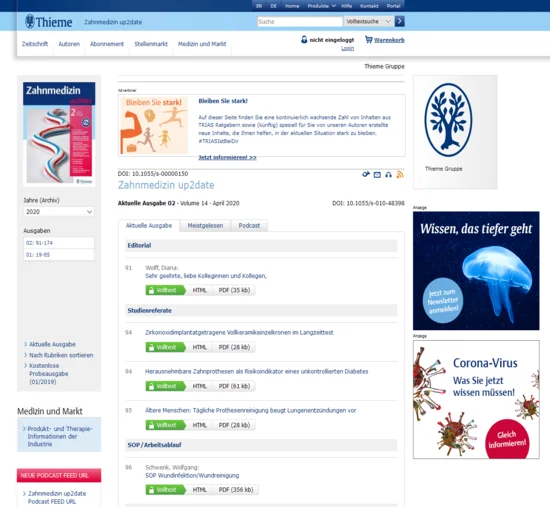Image resolution: width=550 pixels, height=507 pixels.
Task: Open the Jahre (Archiv) 2020 dropdown
Action: (59, 212)
